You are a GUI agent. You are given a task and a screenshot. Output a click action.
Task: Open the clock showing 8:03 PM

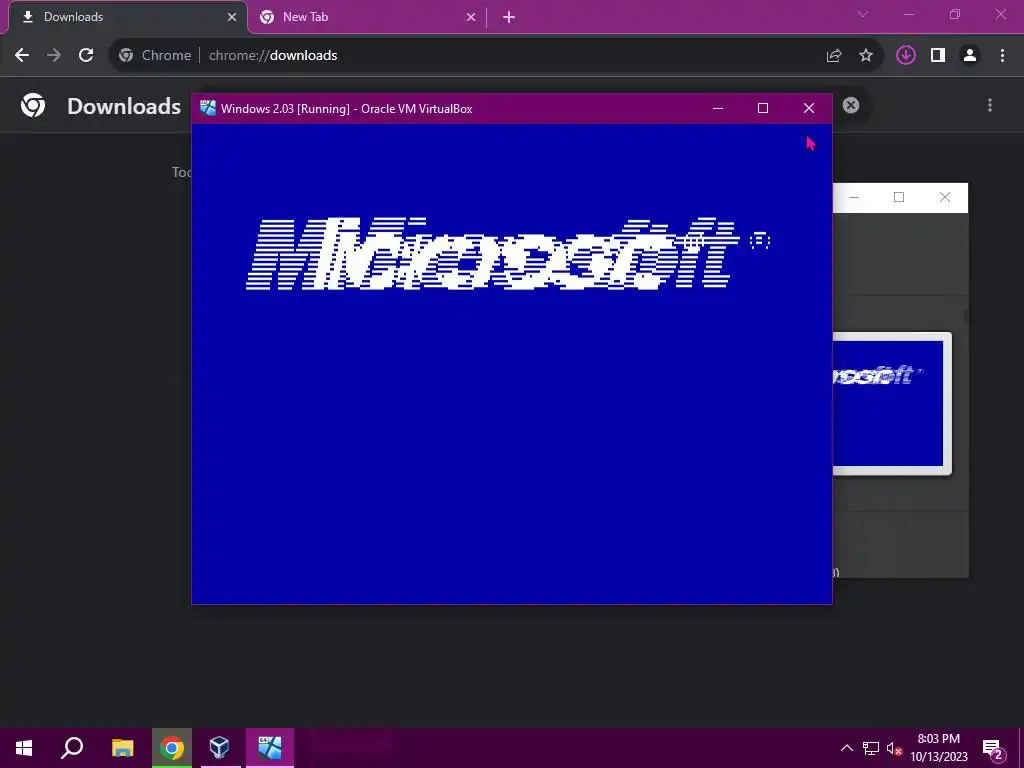[938, 748]
